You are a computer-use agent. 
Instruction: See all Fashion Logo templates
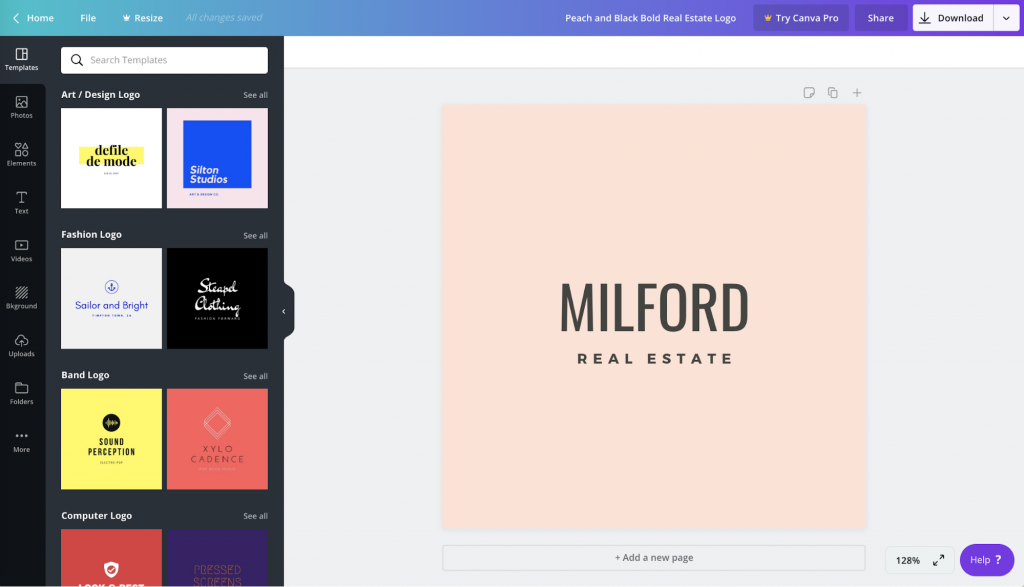255,236
